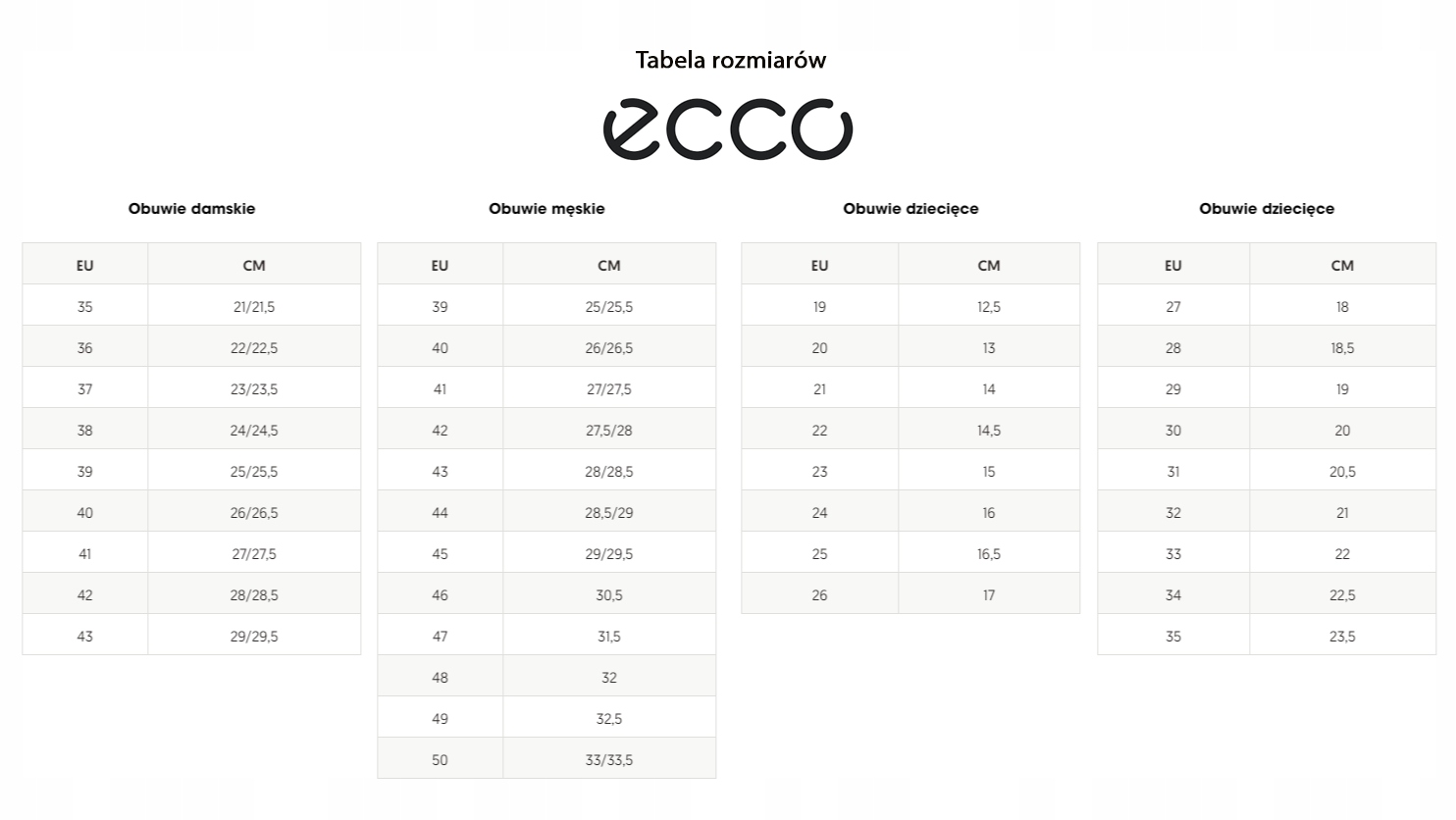Select women's size 35 row cell
This screenshot has height=820, width=1456.
(85, 307)
